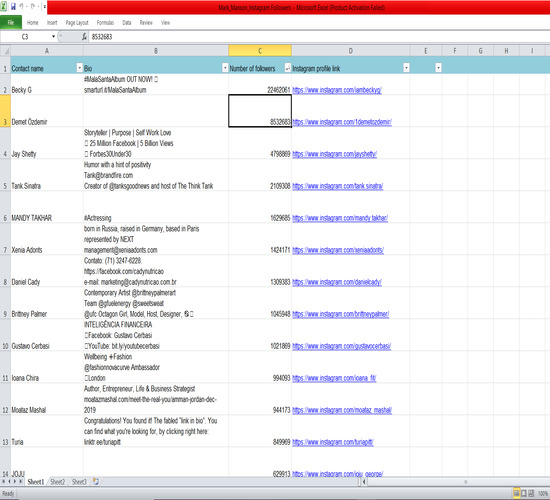Click the 100% zoom level
Screen dimensions: 550x500
click(543, 494)
